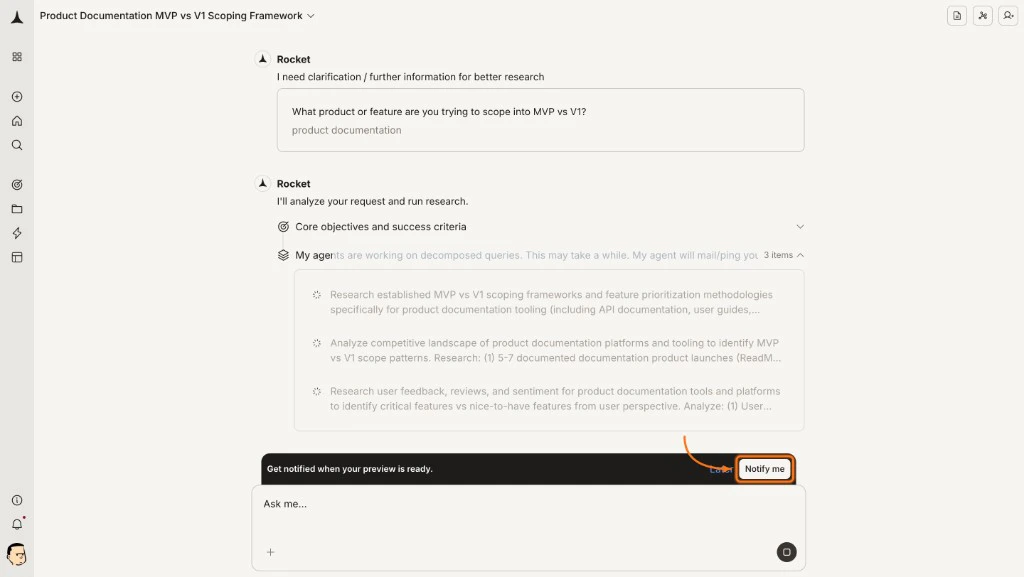Click the workflow connections icon top right
1024x577 pixels.
click(982, 16)
